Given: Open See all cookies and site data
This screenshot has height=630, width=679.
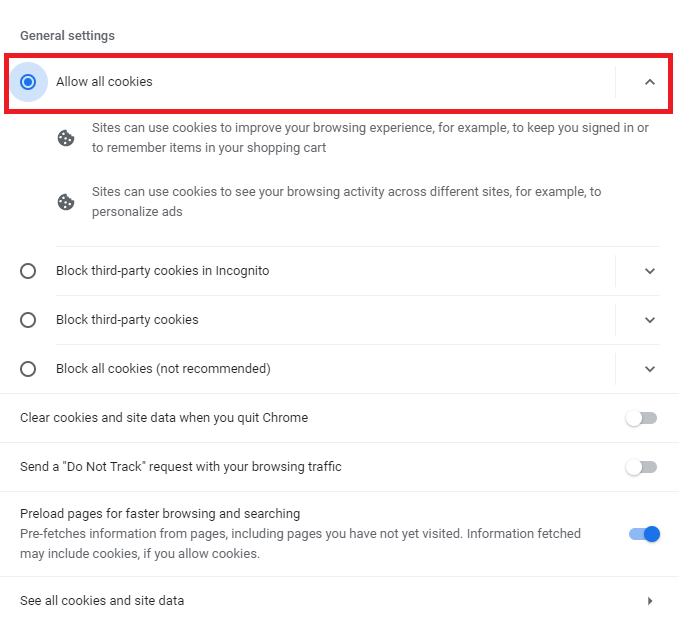Looking at the screenshot, I should tap(102, 601).
